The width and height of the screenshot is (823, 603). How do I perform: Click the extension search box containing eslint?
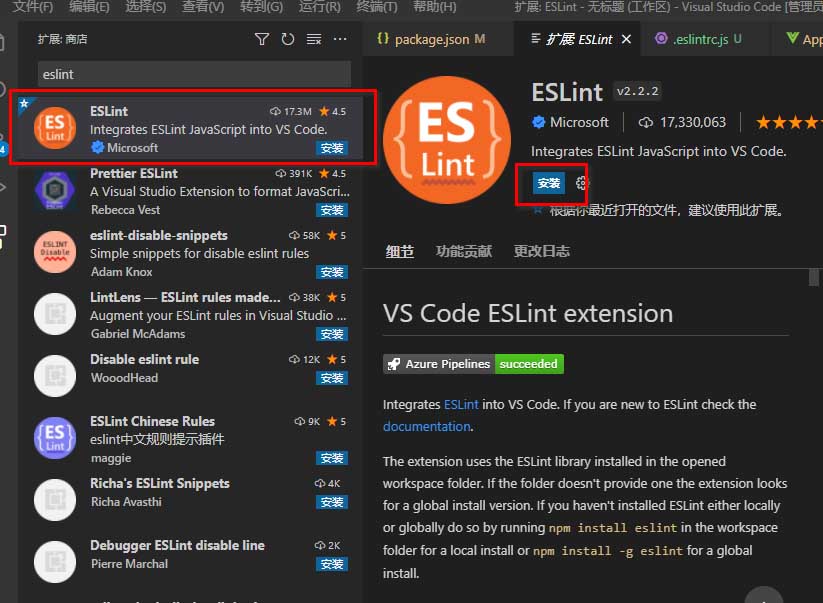pos(194,74)
